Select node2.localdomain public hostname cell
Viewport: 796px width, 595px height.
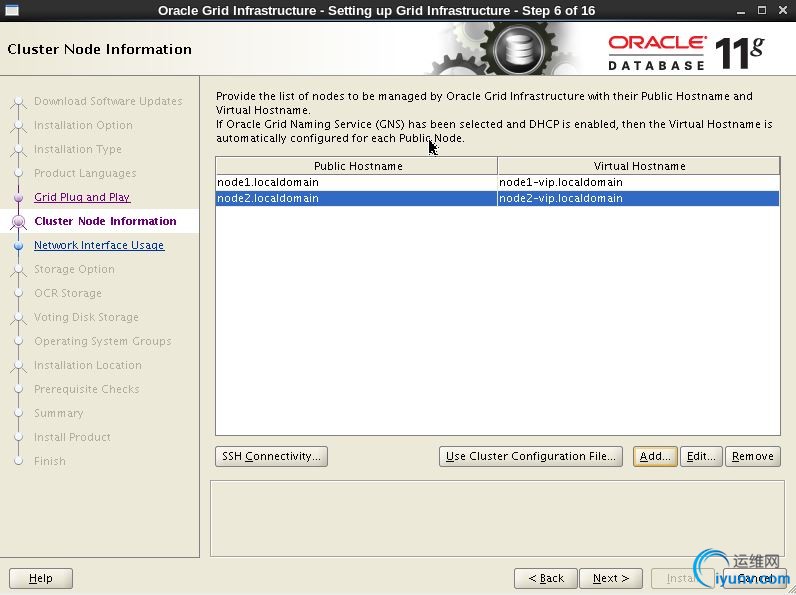(x=356, y=199)
